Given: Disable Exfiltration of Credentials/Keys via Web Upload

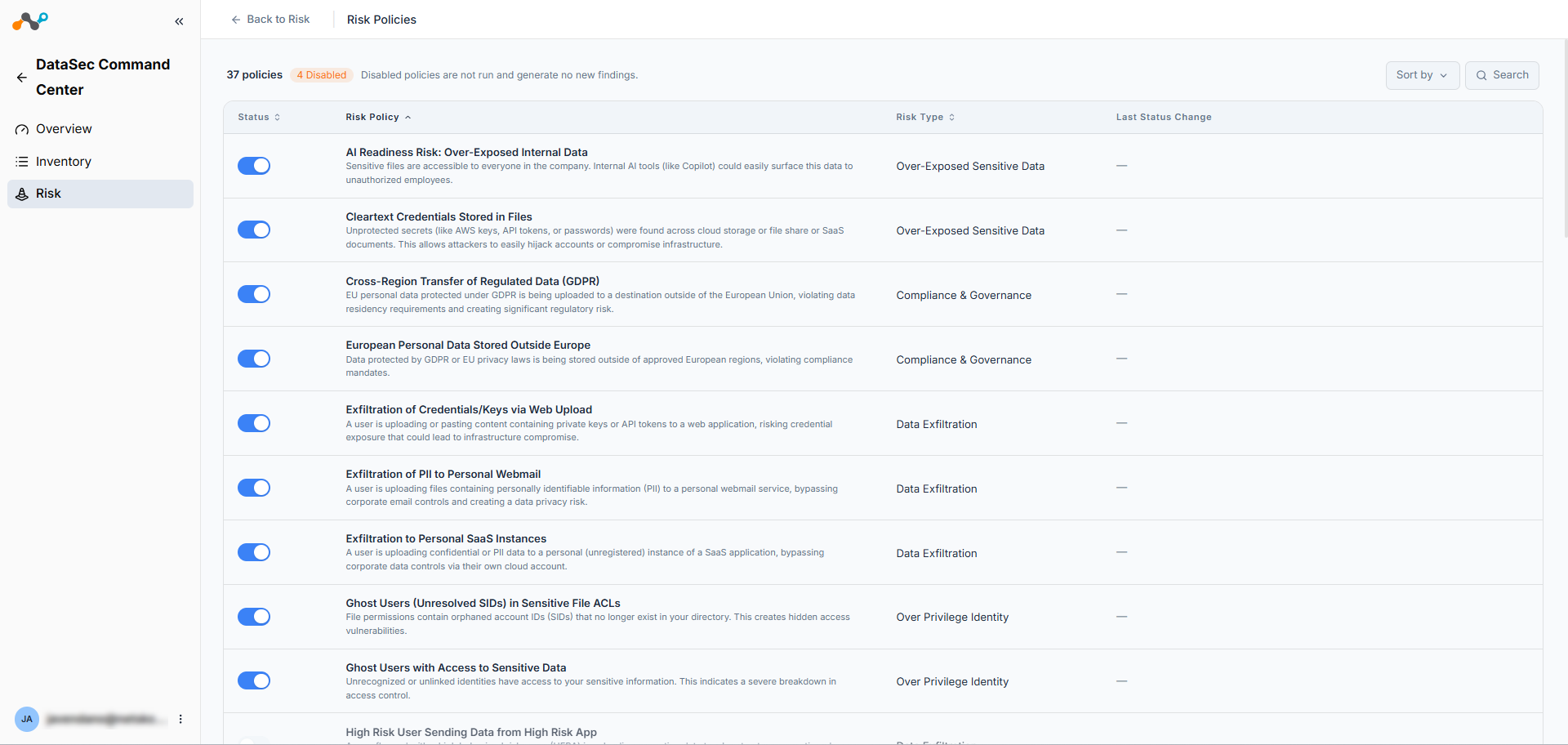Looking at the screenshot, I should (x=254, y=423).
